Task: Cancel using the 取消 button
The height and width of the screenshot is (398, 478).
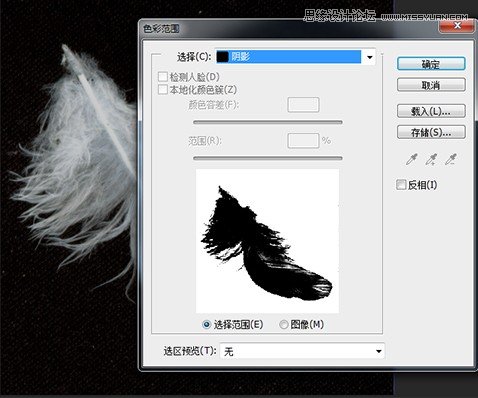Action: (x=431, y=85)
